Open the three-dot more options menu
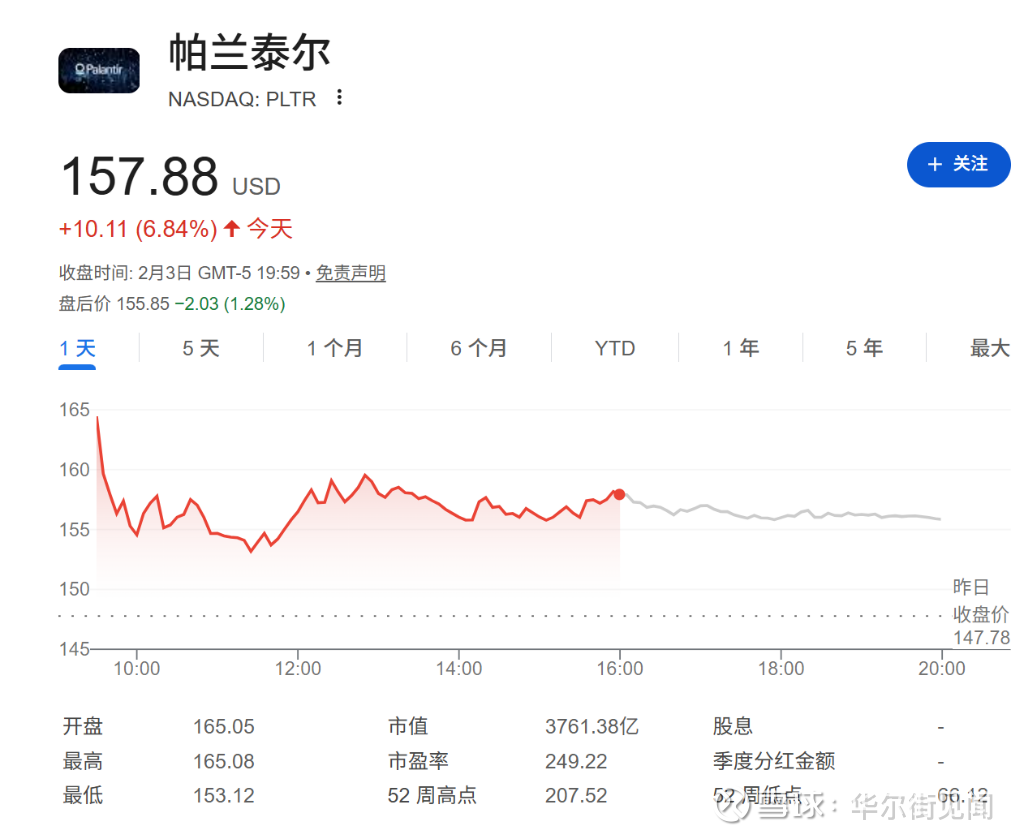 [340, 97]
